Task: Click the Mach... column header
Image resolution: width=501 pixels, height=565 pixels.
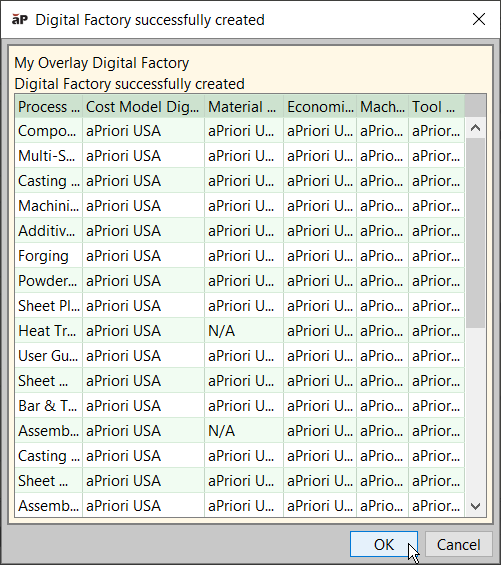Action: pos(382,107)
